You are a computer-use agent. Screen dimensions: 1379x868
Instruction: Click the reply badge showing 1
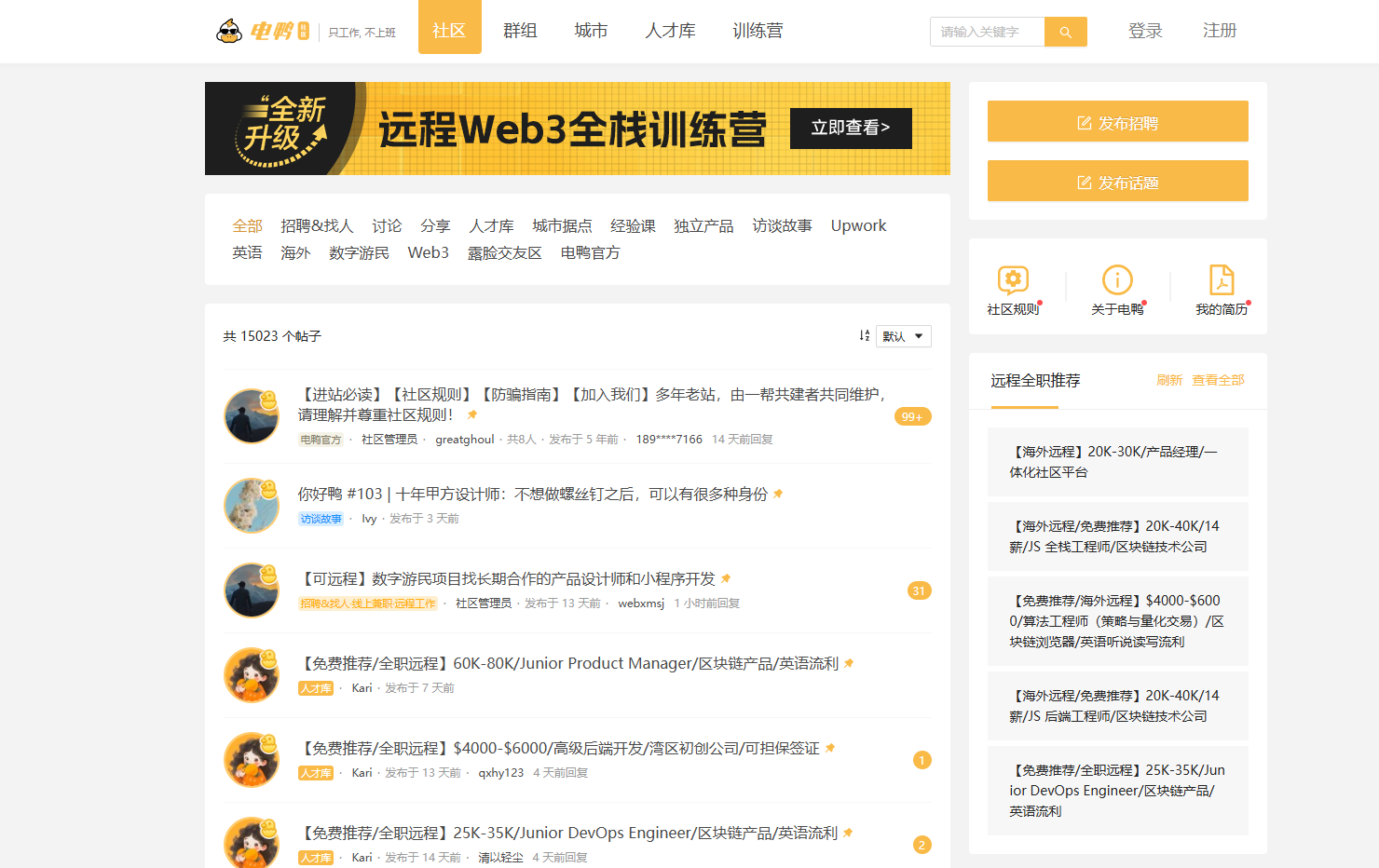pos(922,760)
